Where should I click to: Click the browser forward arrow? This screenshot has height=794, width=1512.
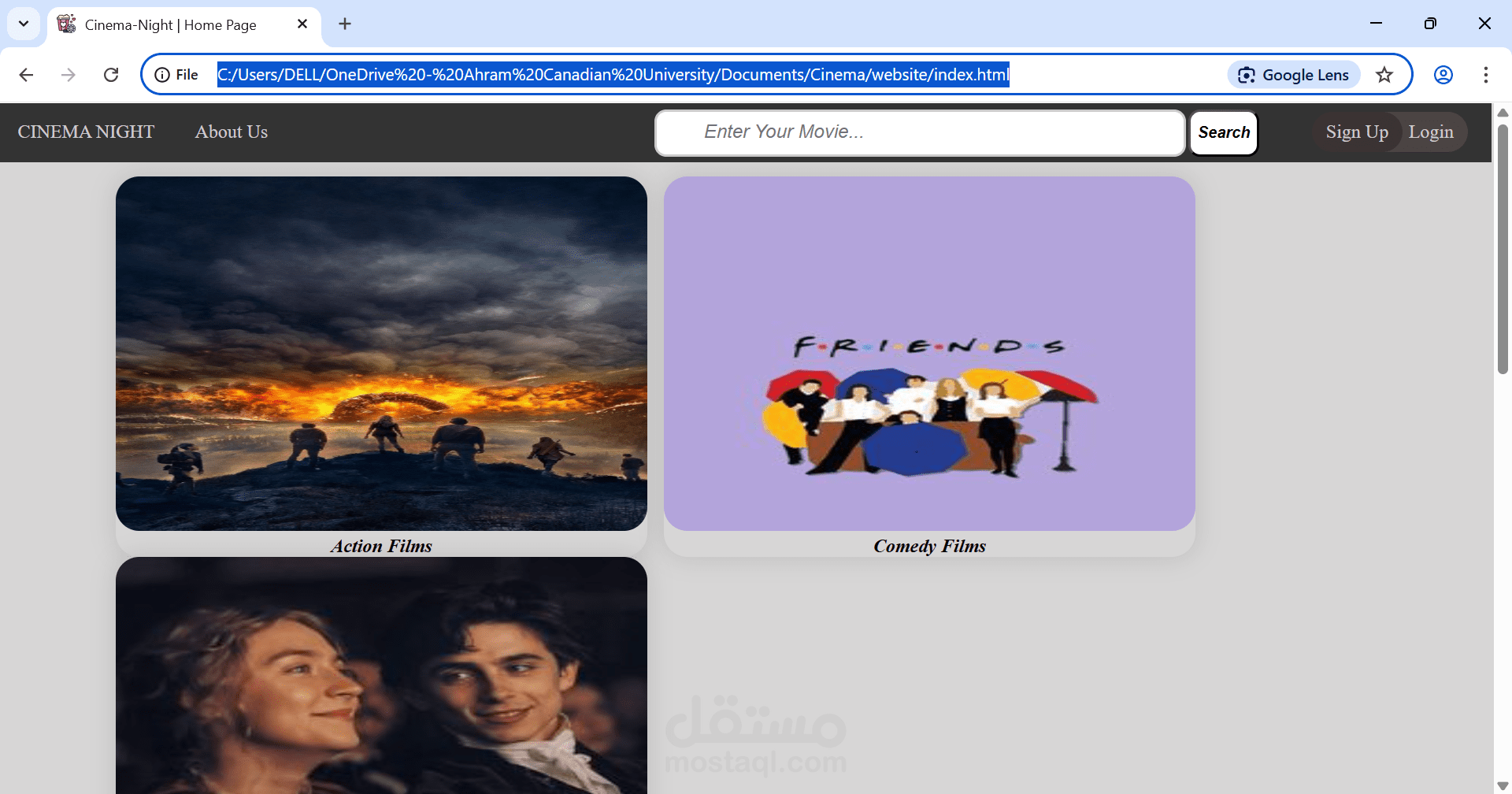69,75
